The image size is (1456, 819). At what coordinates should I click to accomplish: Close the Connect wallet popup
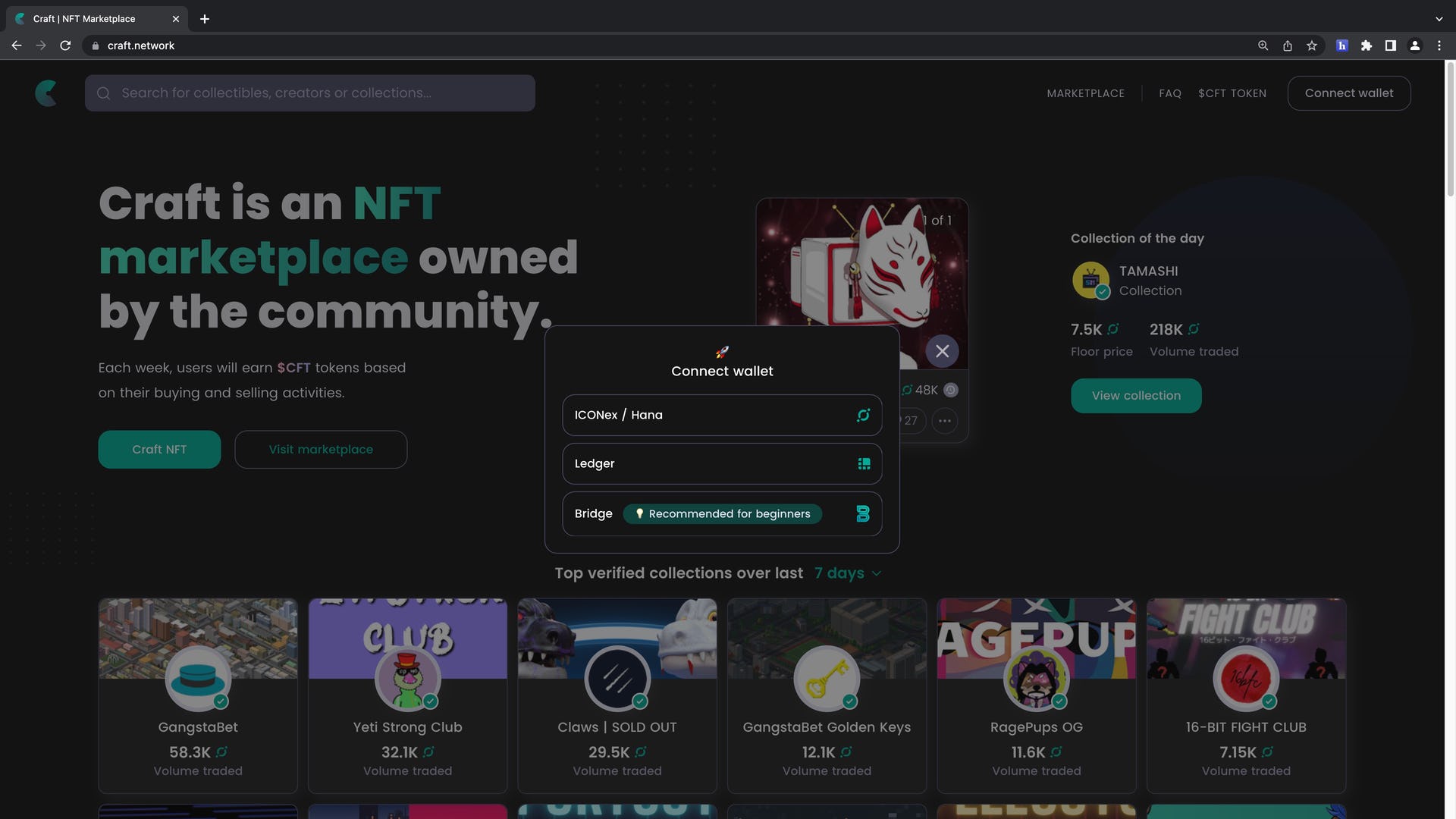942,351
